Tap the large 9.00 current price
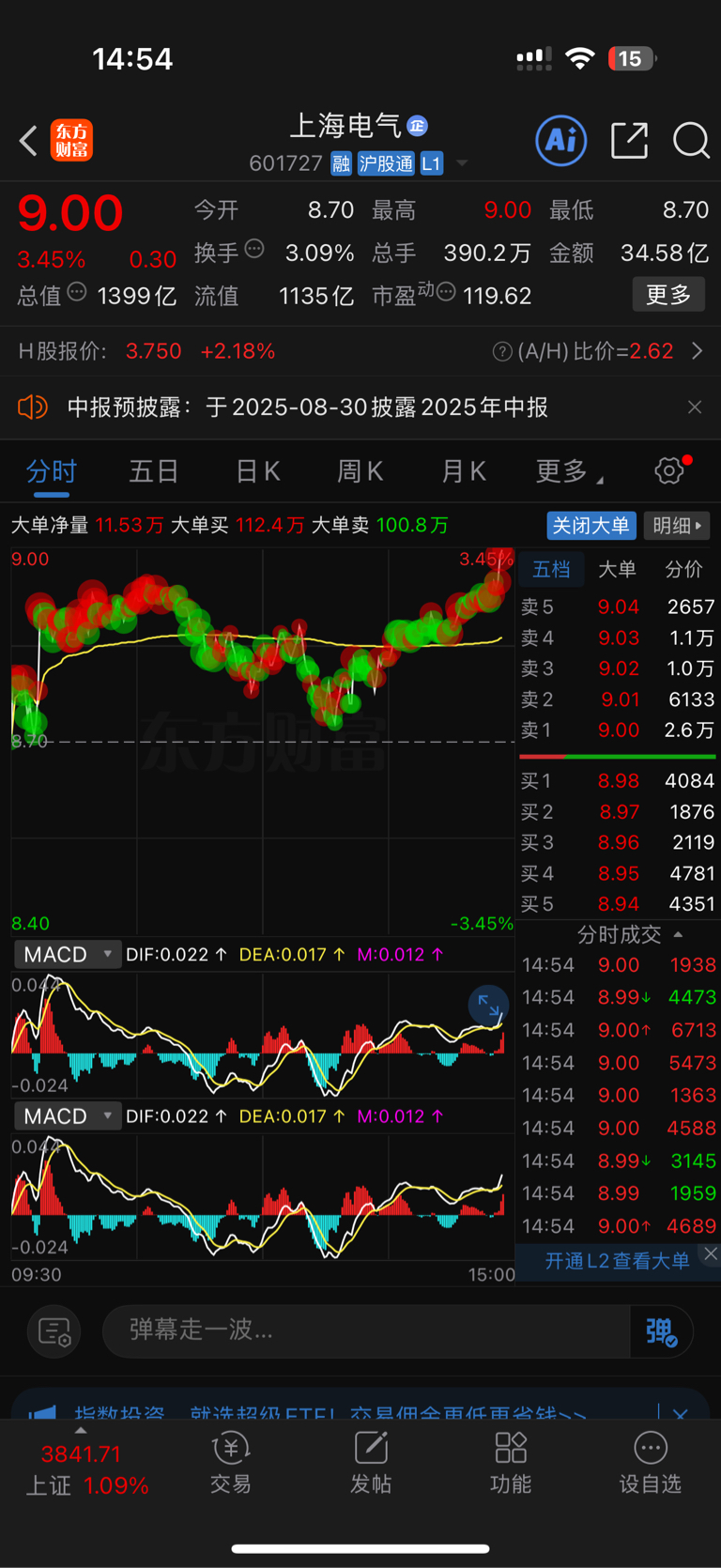 click(x=70, y=213)
